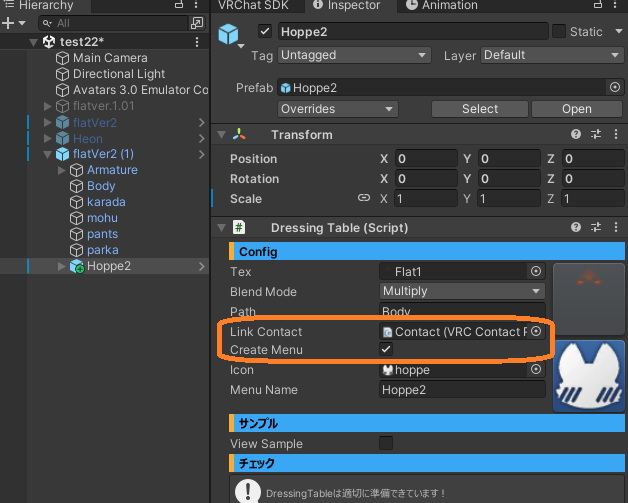Expand flatVer2 prefab in Hierarchy

pyautogui.click(x=48, y=123)
